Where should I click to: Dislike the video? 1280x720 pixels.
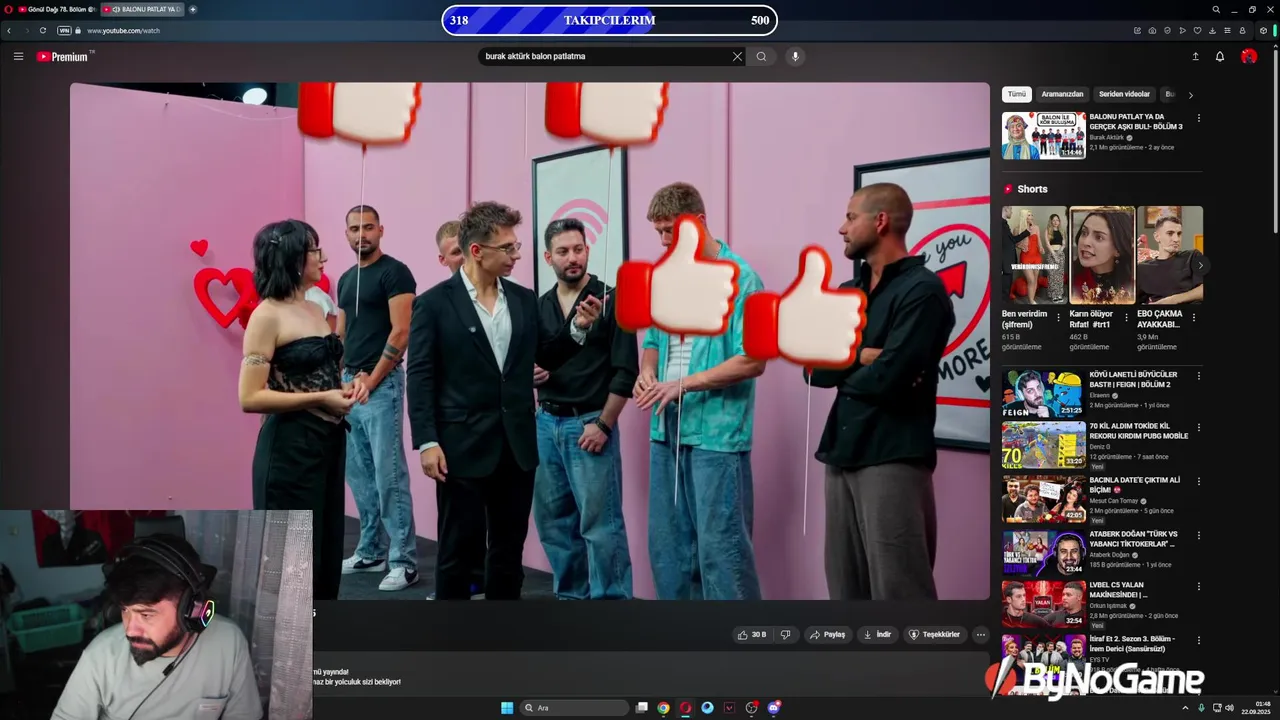click(786, 634)
